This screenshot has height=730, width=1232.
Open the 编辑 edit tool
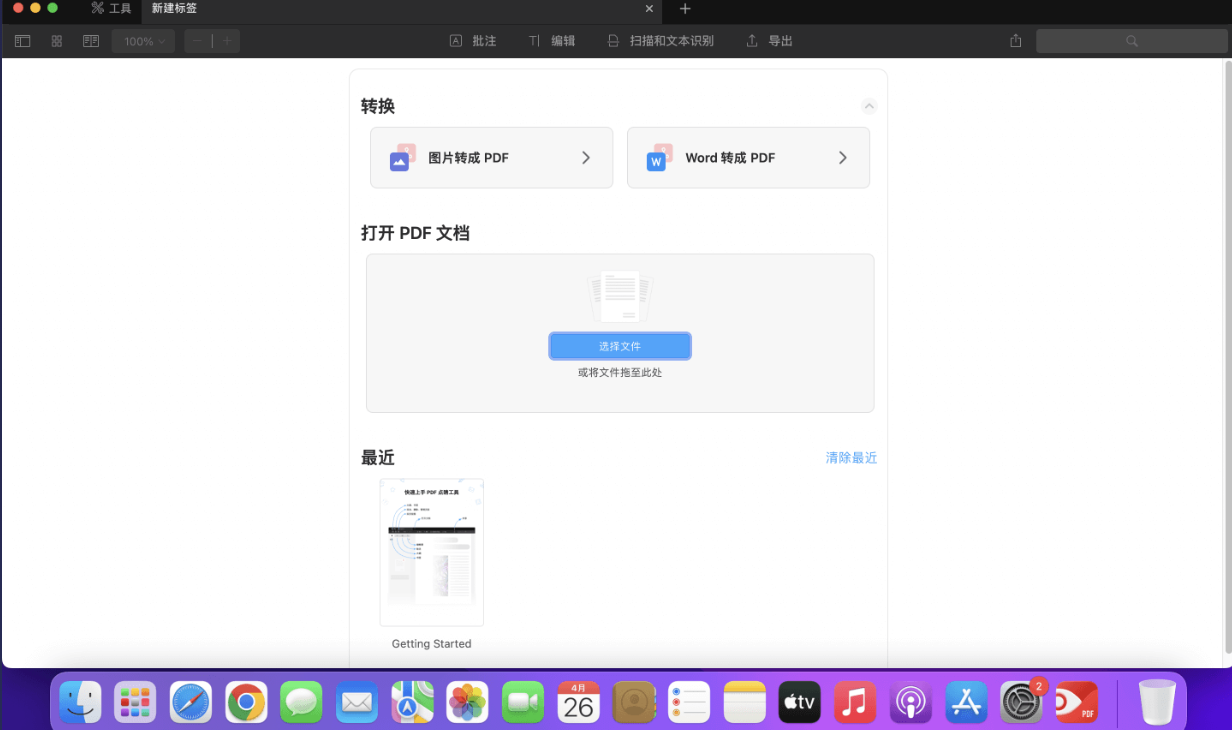(552, 41)
